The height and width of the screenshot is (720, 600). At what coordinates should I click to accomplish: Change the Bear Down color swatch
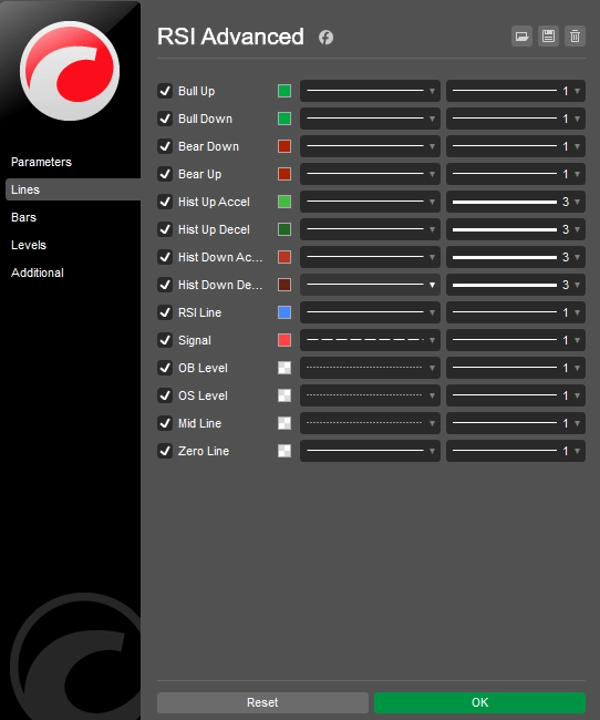[x=284, y=146]
